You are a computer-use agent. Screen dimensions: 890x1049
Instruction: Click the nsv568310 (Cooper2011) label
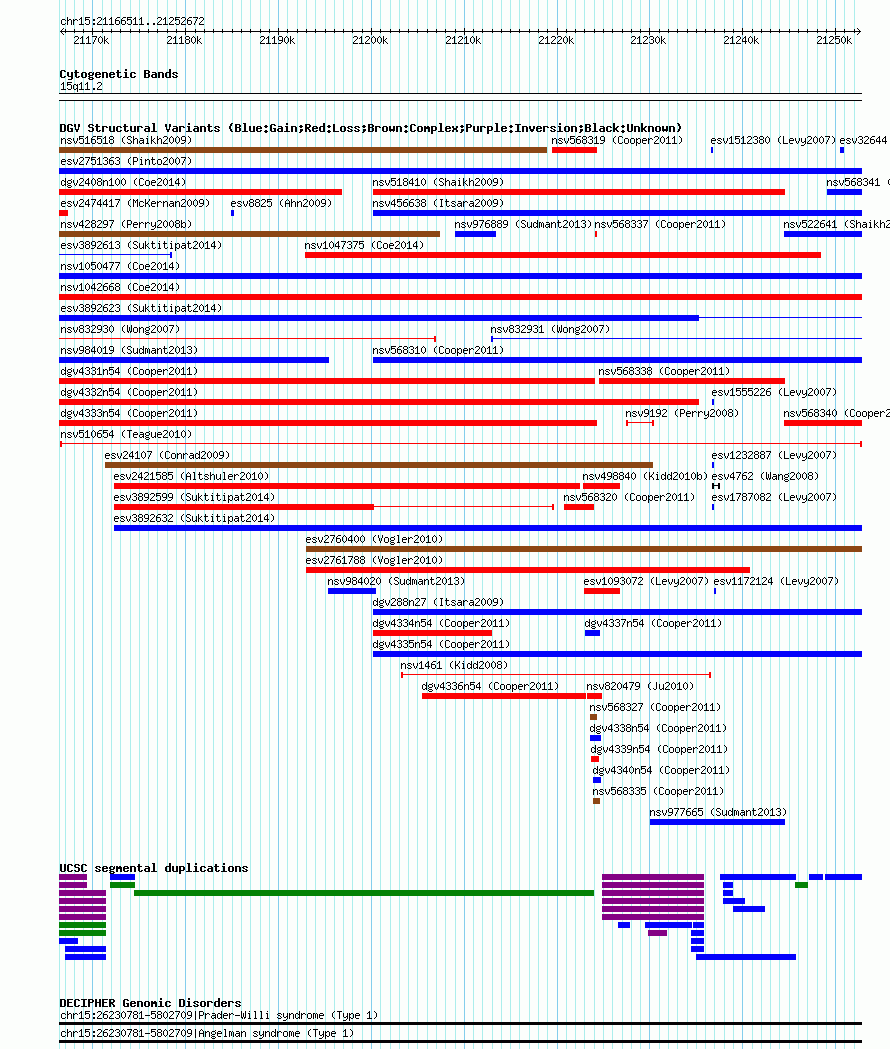tap(438, 351)
